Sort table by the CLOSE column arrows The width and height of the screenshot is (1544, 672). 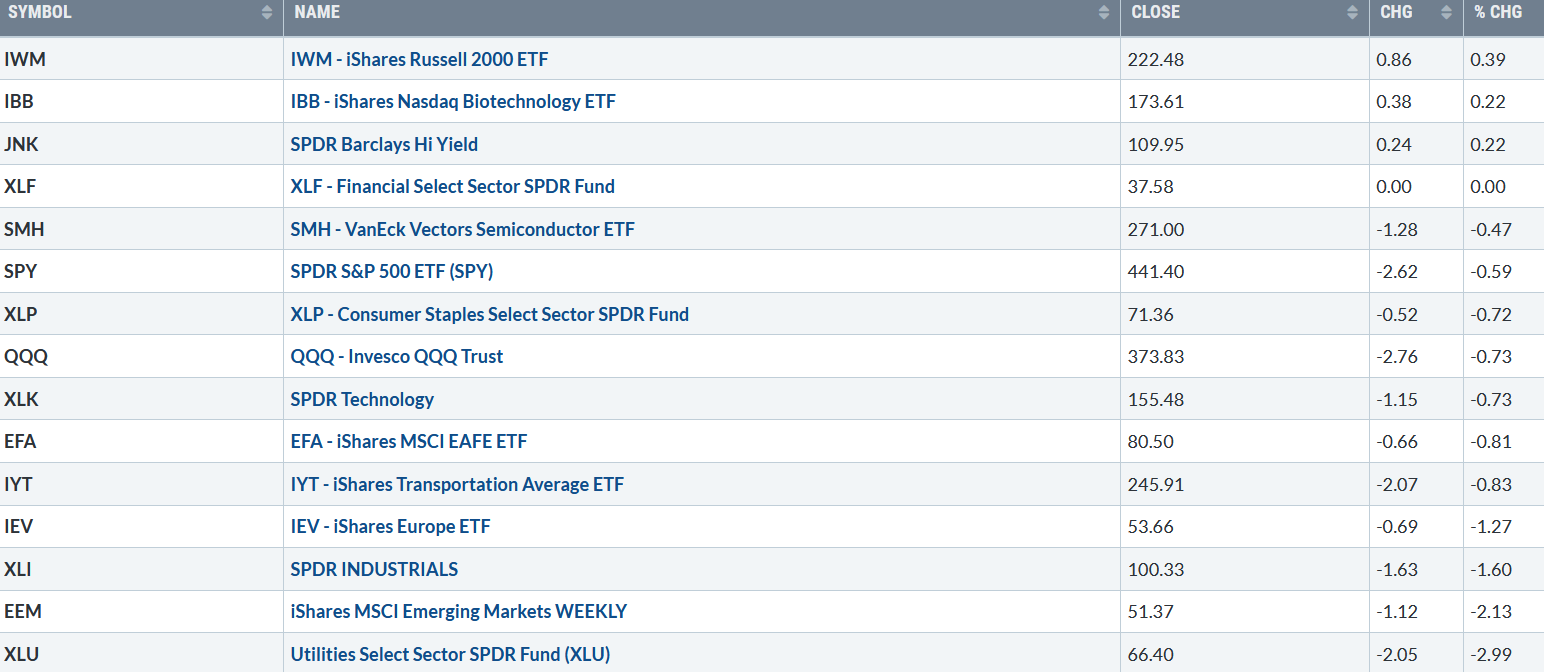[x=1352, y=13]
